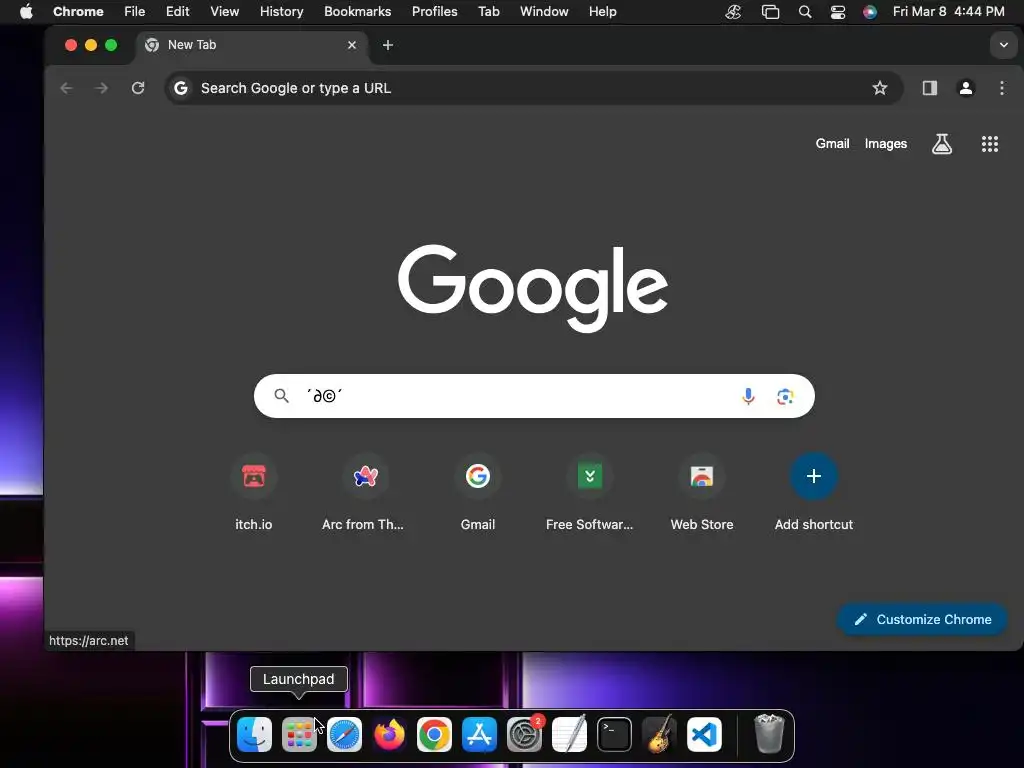Launch Firefox from the dock
Screen dimensions: 1024x768
click(389, 735)
